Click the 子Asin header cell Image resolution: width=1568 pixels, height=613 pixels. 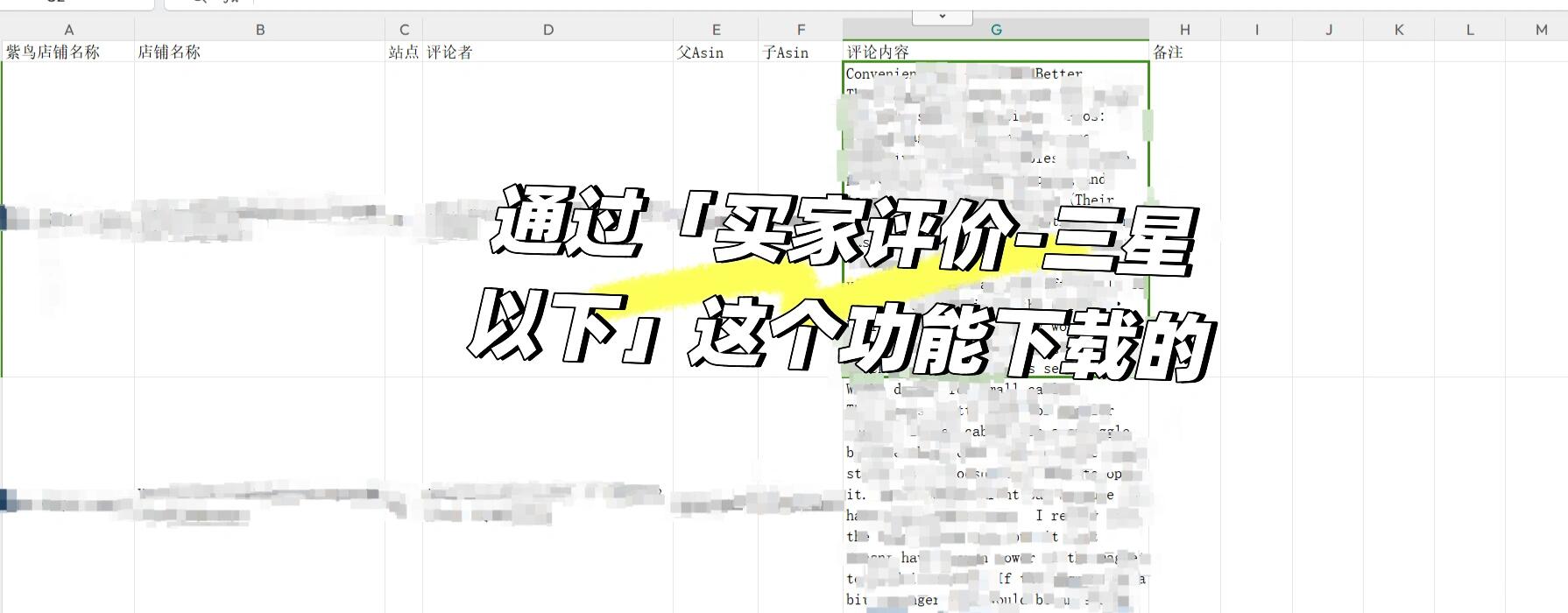coord(801,52)
